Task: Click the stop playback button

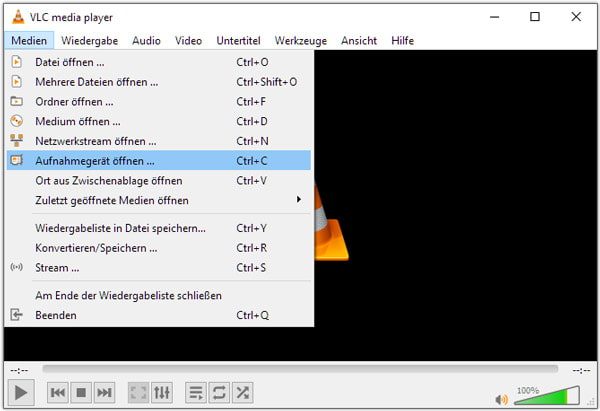Action: pyautogui.click(x=81, y=393)
